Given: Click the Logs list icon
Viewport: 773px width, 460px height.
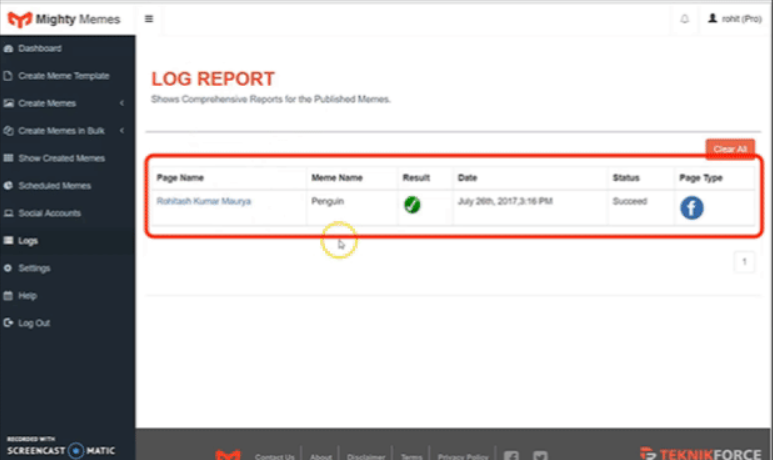Looking at the screenshot, I should 8,241.
